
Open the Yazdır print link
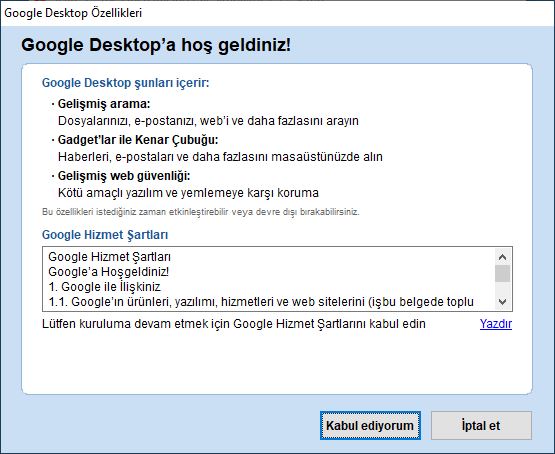(x=496, y=323)
